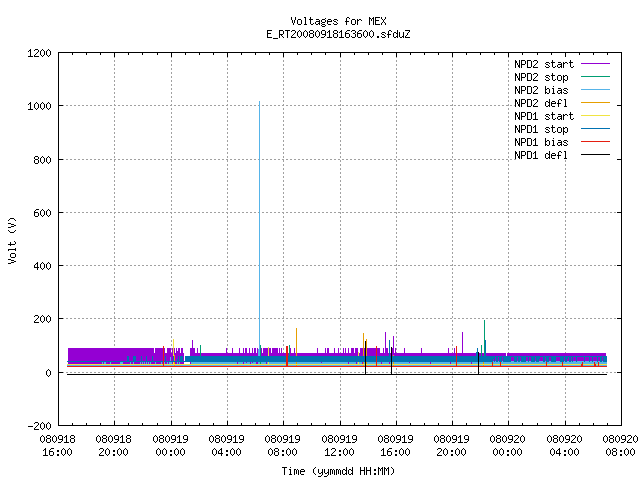640x480 pixels.
Task: Click the '080918 16:00' x-axis tick label
Action: [x=58, y=446]
